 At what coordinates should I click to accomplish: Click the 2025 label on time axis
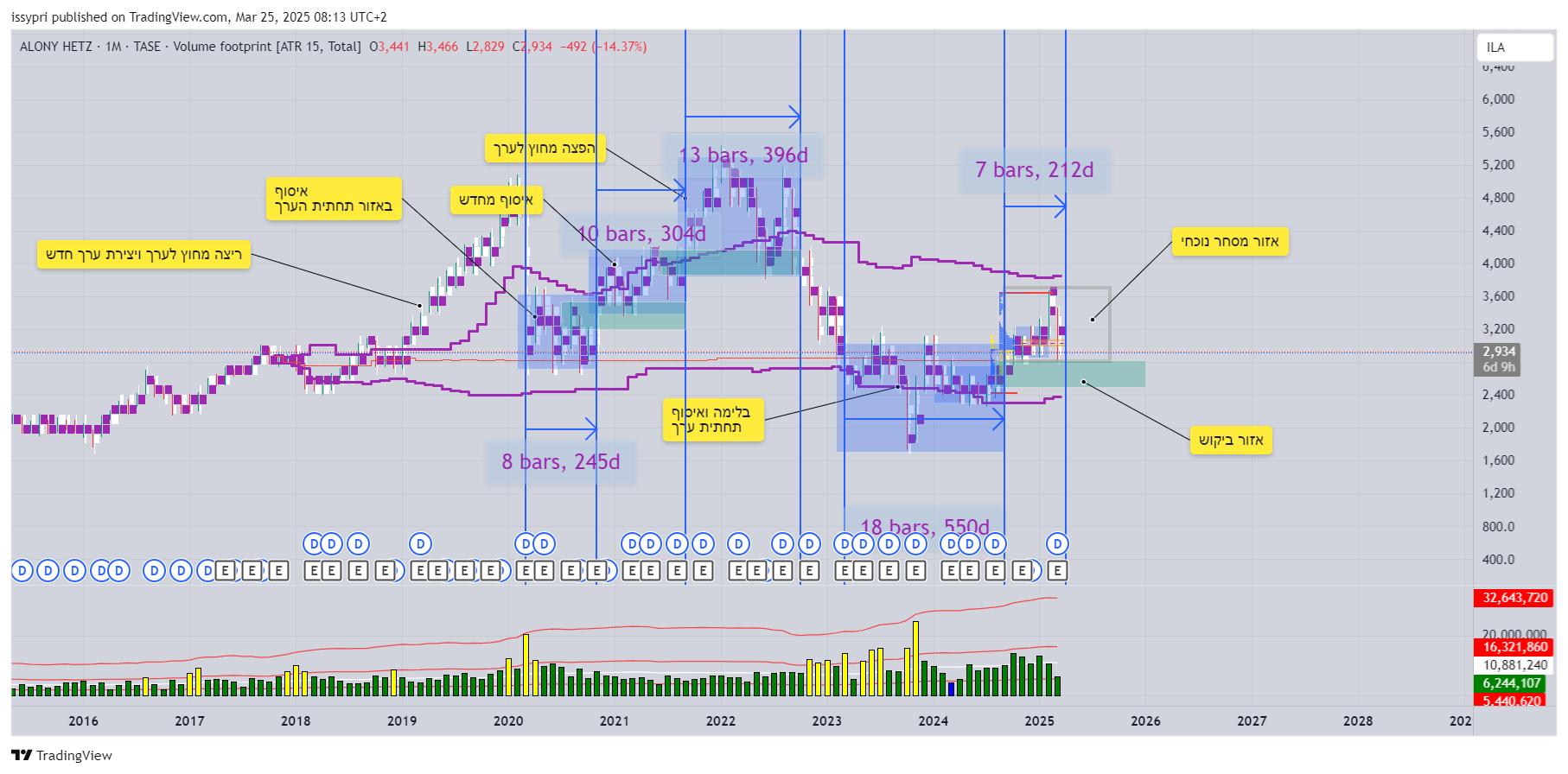tap(1040, 721)
